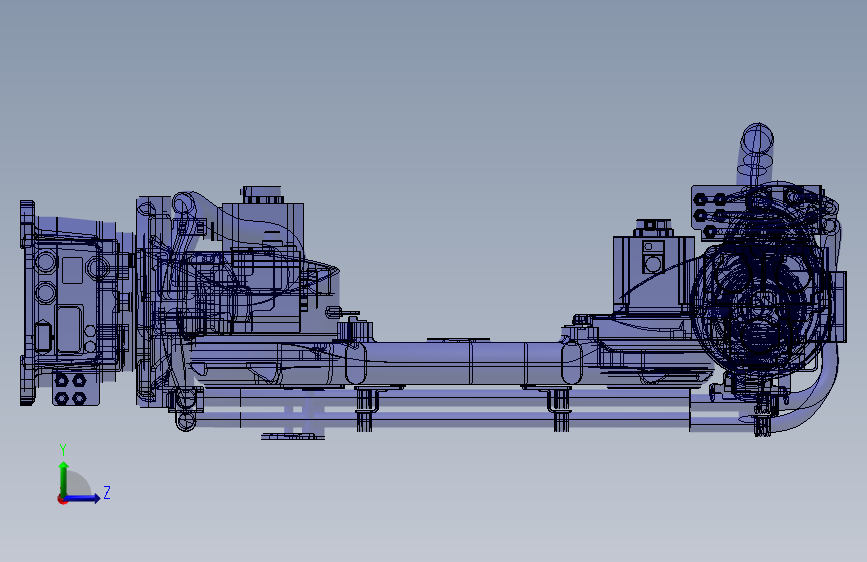
Task: Select the mounting flange at the model's left end
Action: (27, 303)
